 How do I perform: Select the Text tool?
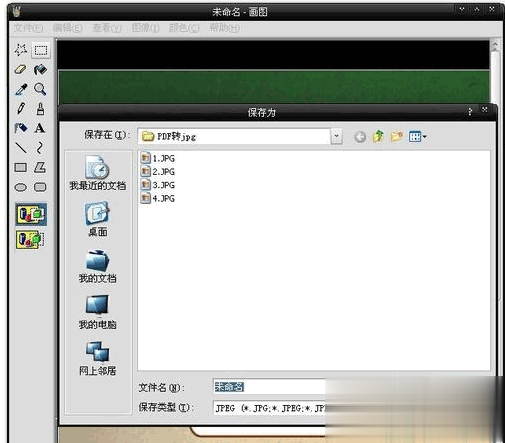40,128
